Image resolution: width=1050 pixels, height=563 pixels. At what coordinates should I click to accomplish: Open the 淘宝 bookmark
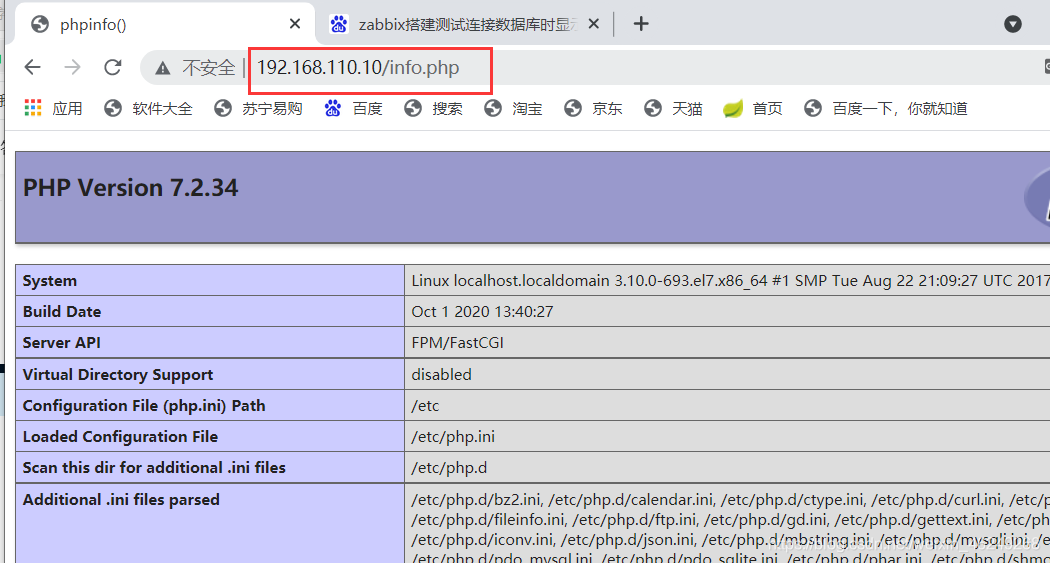point(513,108)
